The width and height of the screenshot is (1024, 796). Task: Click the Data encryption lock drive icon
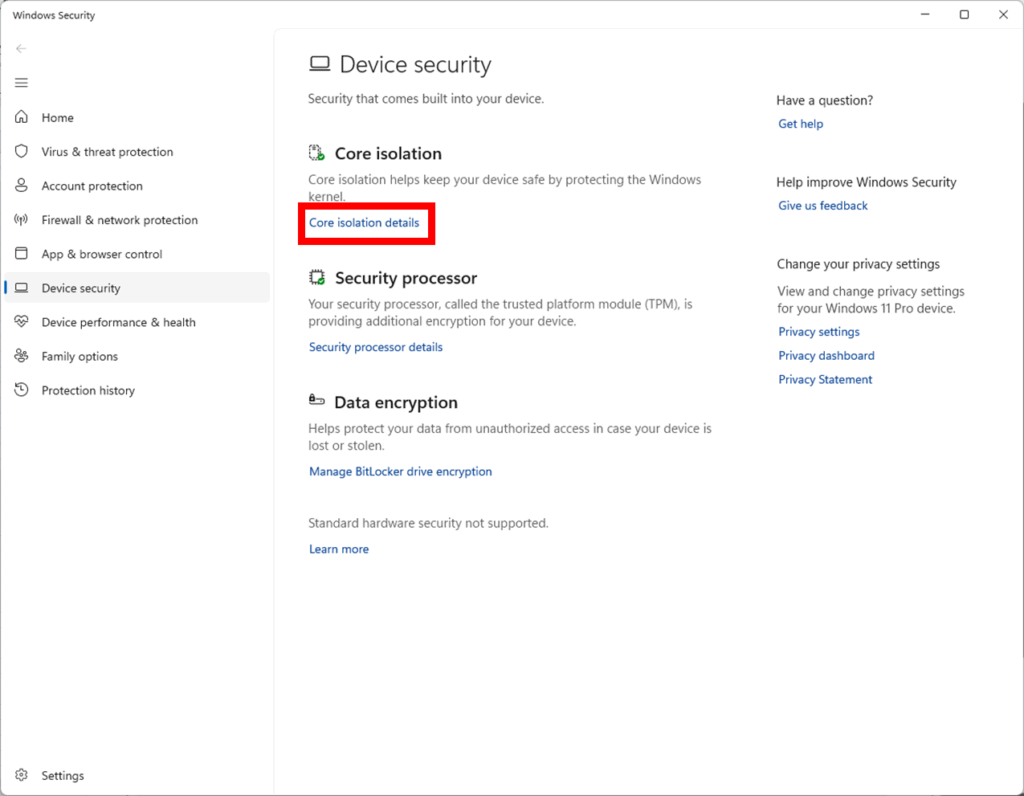pyautogui.click(x=317, y=400)
